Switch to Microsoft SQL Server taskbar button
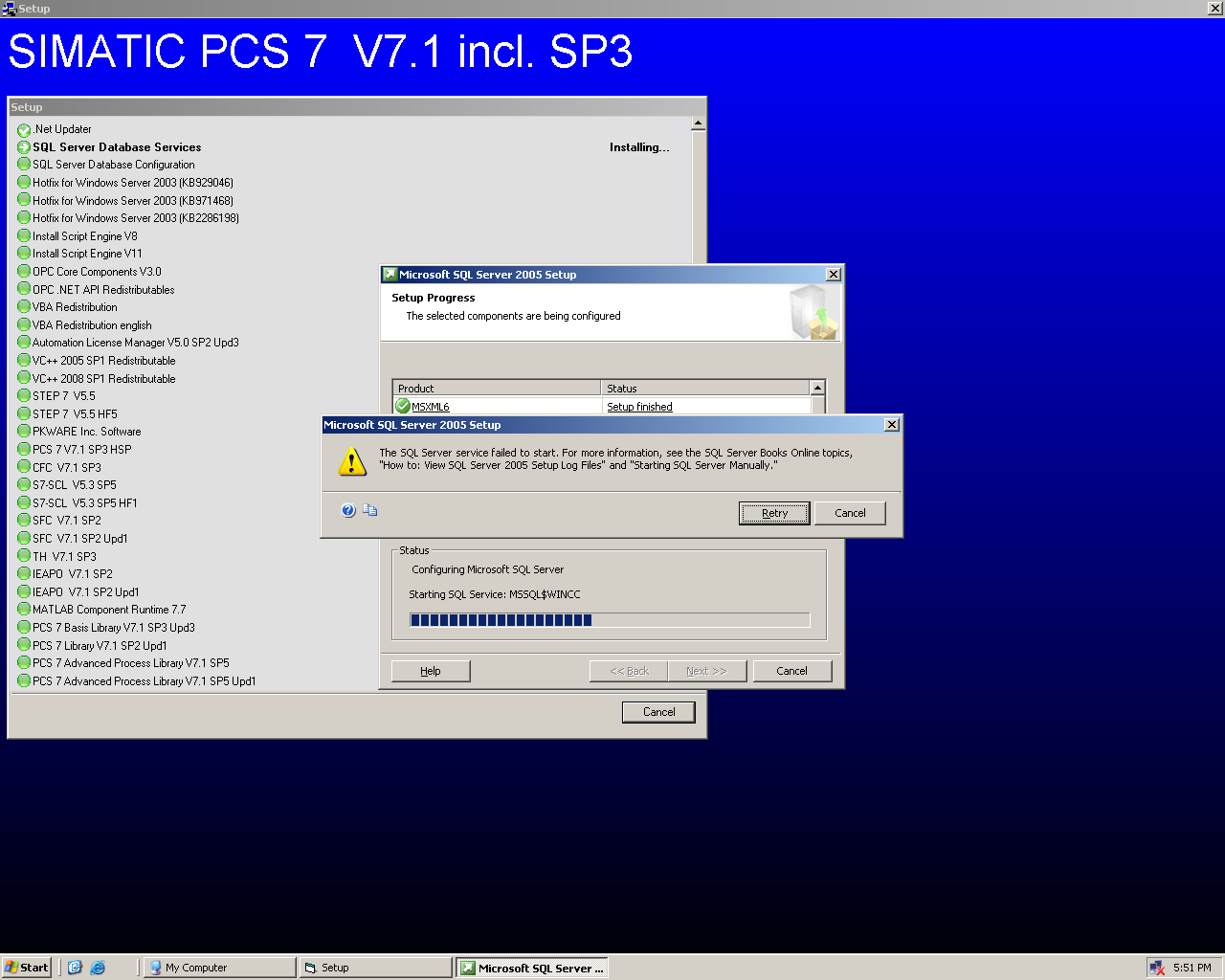 pos(532,968)
